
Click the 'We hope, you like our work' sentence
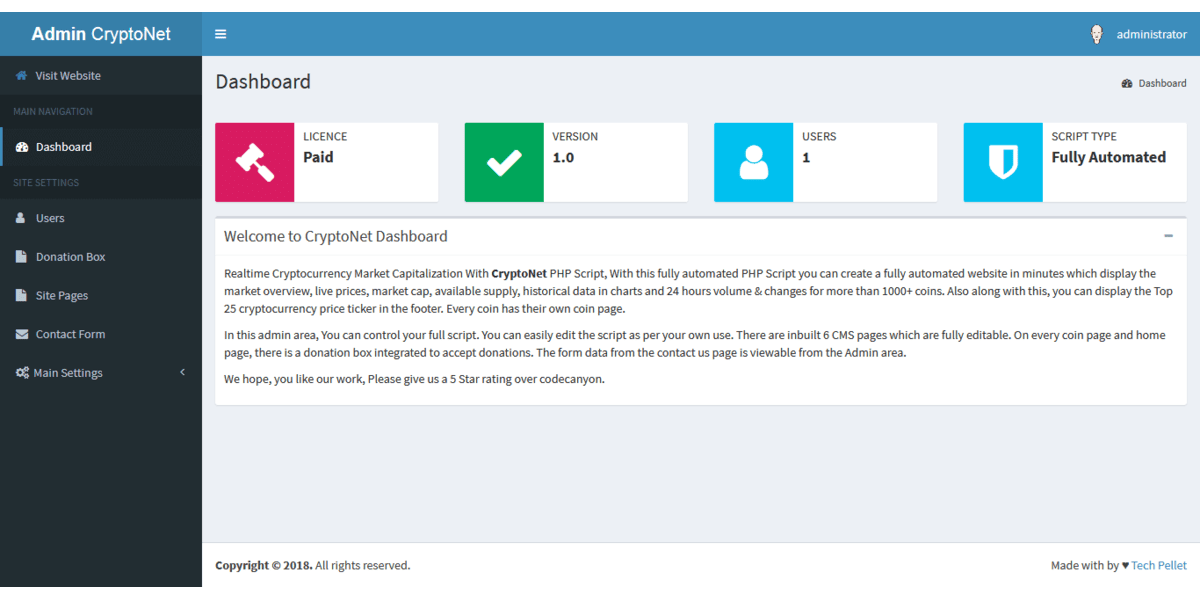[414, 380]
